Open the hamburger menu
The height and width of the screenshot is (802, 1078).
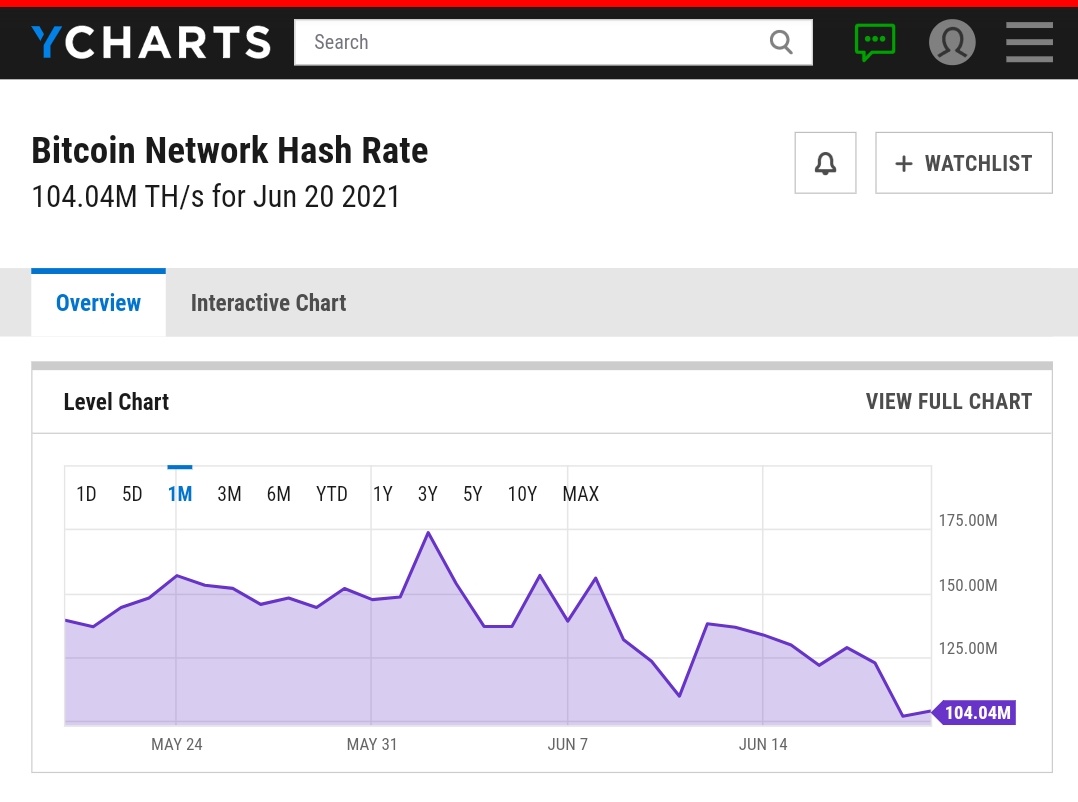1029,42
